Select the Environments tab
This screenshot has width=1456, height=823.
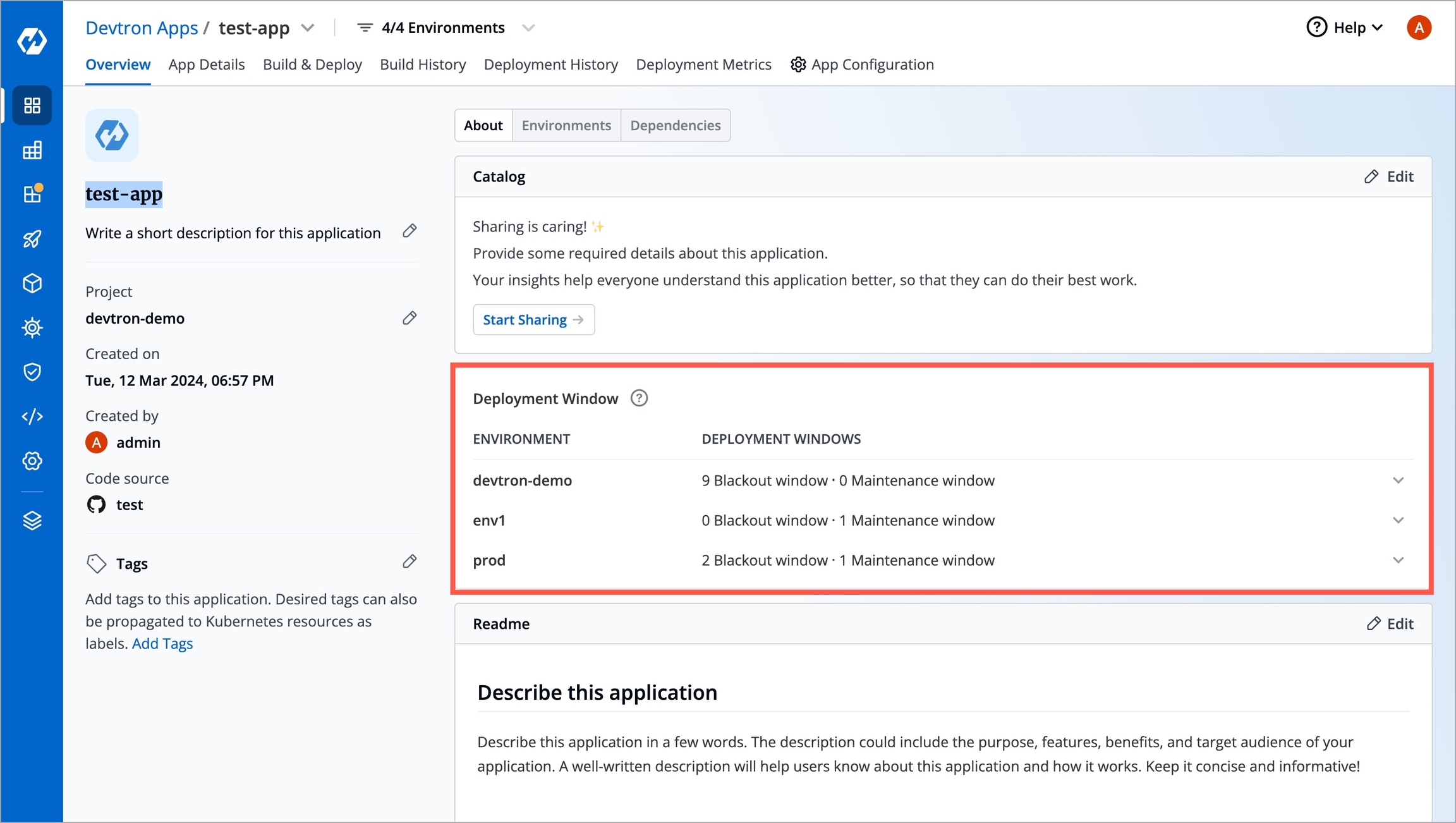click(566, 125)
